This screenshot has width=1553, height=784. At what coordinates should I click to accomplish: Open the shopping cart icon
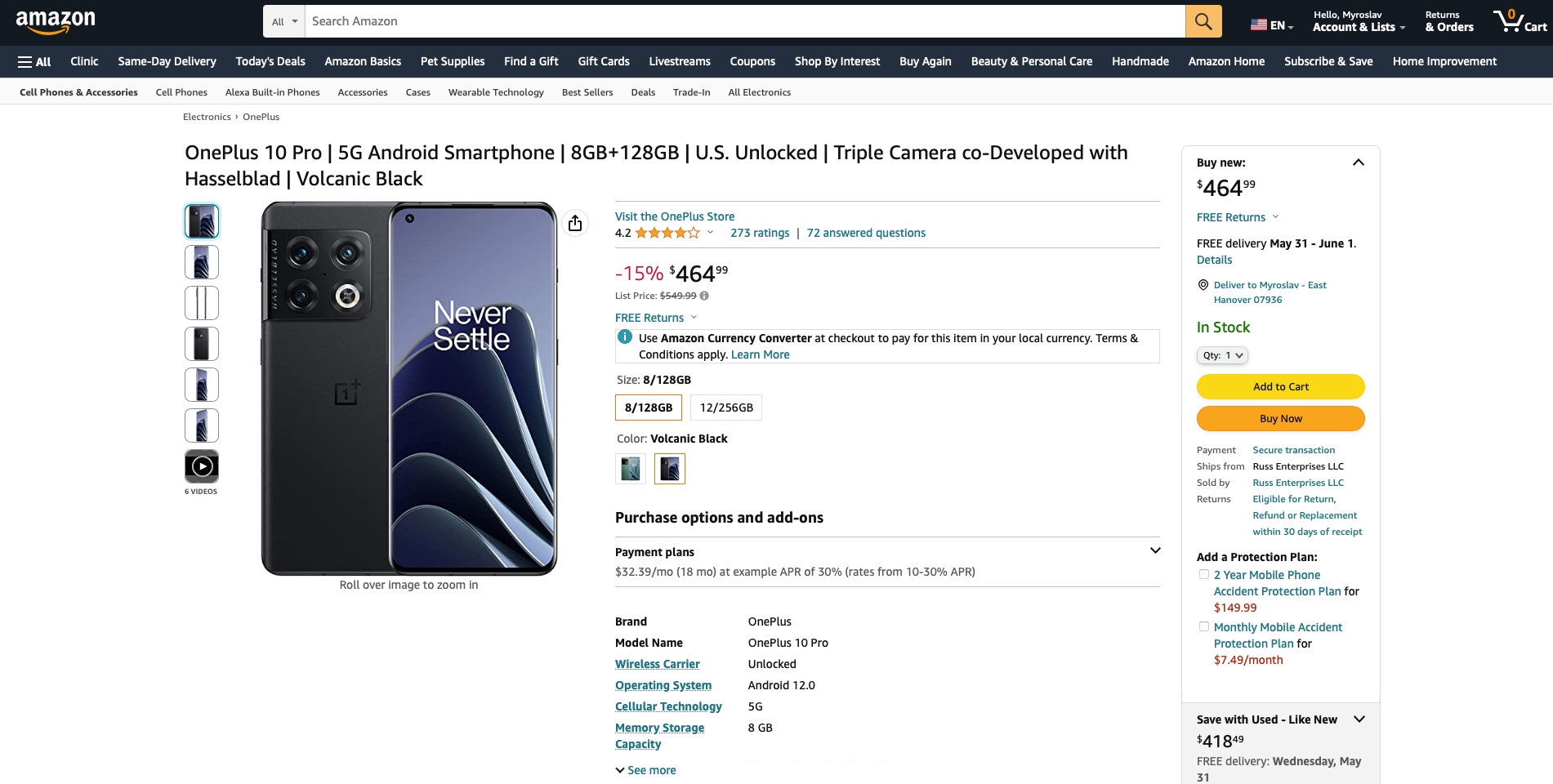pyautogui.click(x=1520, y=21)
